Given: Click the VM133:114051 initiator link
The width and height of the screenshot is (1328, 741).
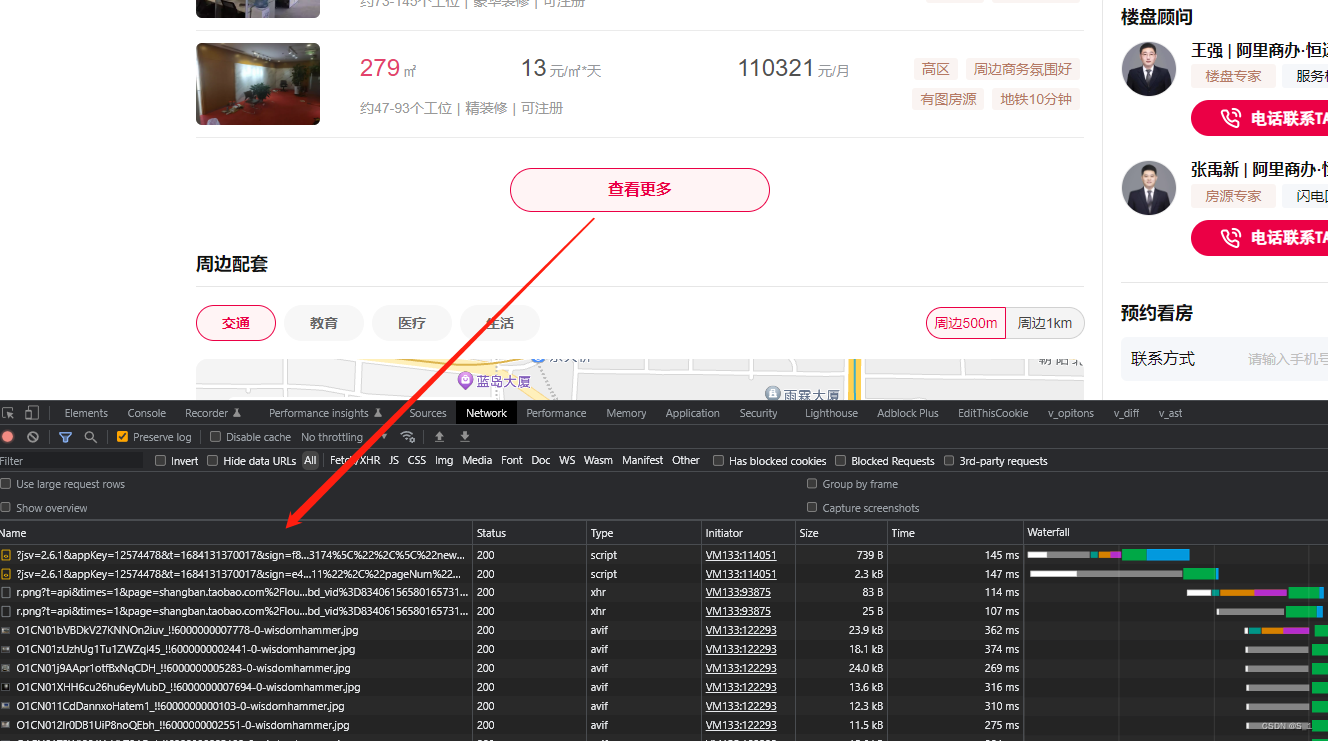Looking at the screenshot, I should click(741, 555).
